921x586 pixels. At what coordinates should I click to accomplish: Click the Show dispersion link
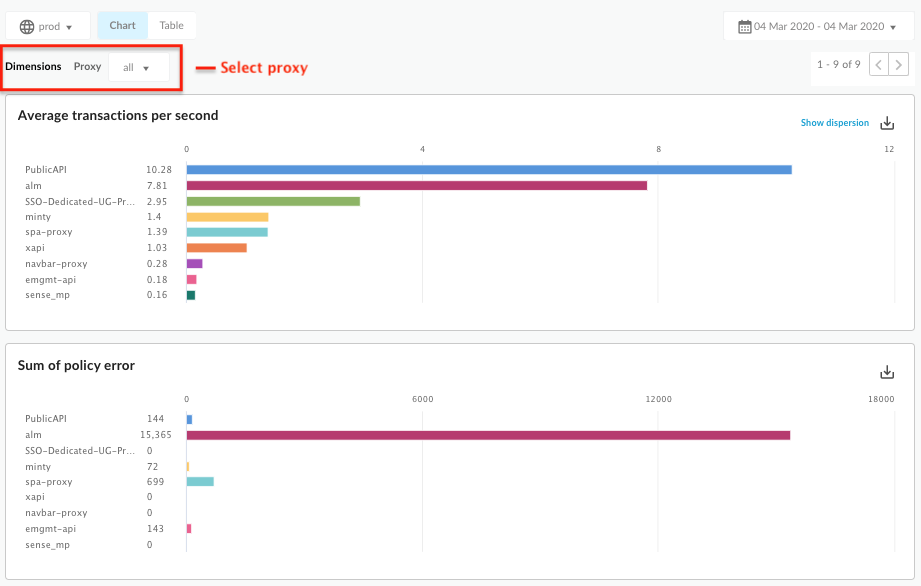834,123
